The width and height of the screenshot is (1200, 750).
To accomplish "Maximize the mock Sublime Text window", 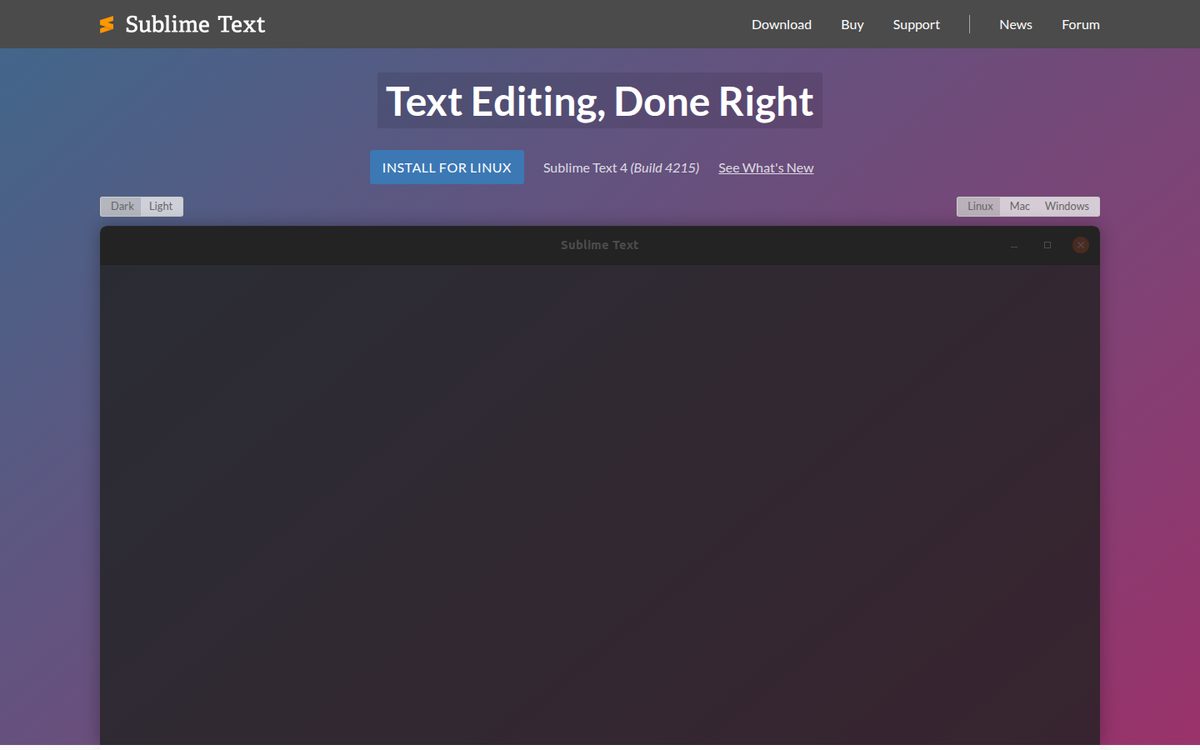I will tap(1047, 245).
